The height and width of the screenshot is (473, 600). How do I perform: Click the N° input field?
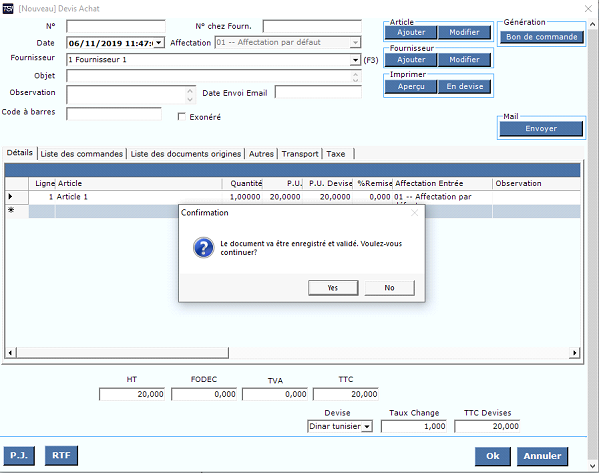coord(116,26)
